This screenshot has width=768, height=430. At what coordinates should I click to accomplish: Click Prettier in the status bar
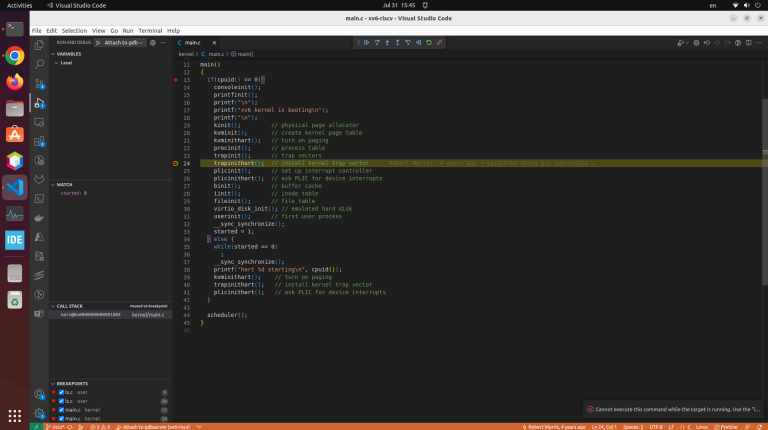pyautogui.click(x=726, y=427)
